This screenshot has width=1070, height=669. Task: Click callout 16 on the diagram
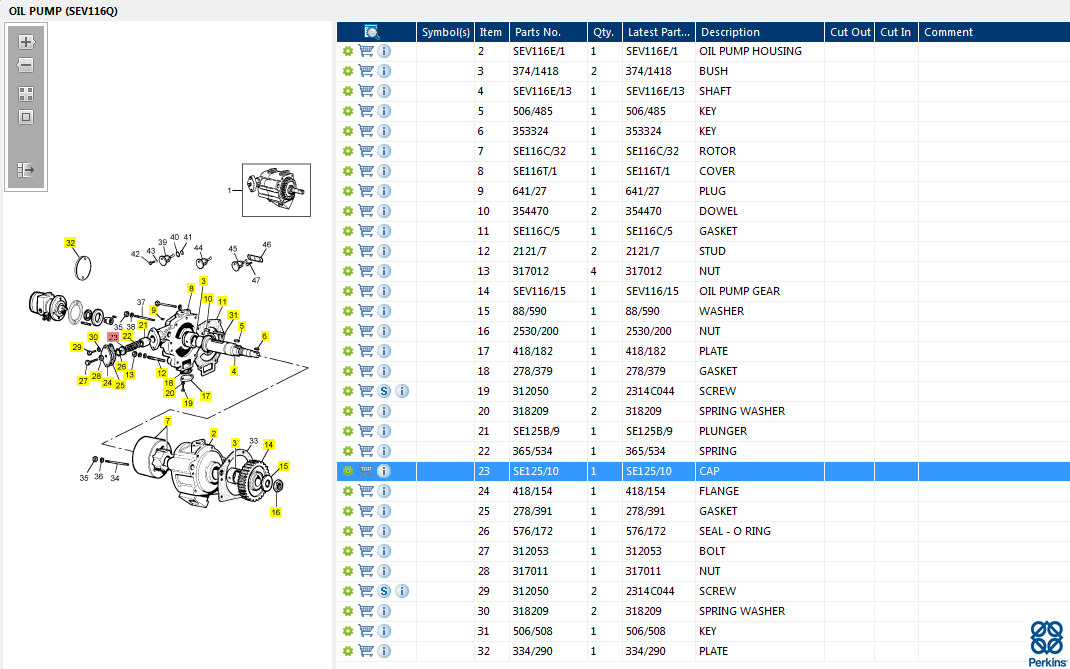(x=276, y=512)
